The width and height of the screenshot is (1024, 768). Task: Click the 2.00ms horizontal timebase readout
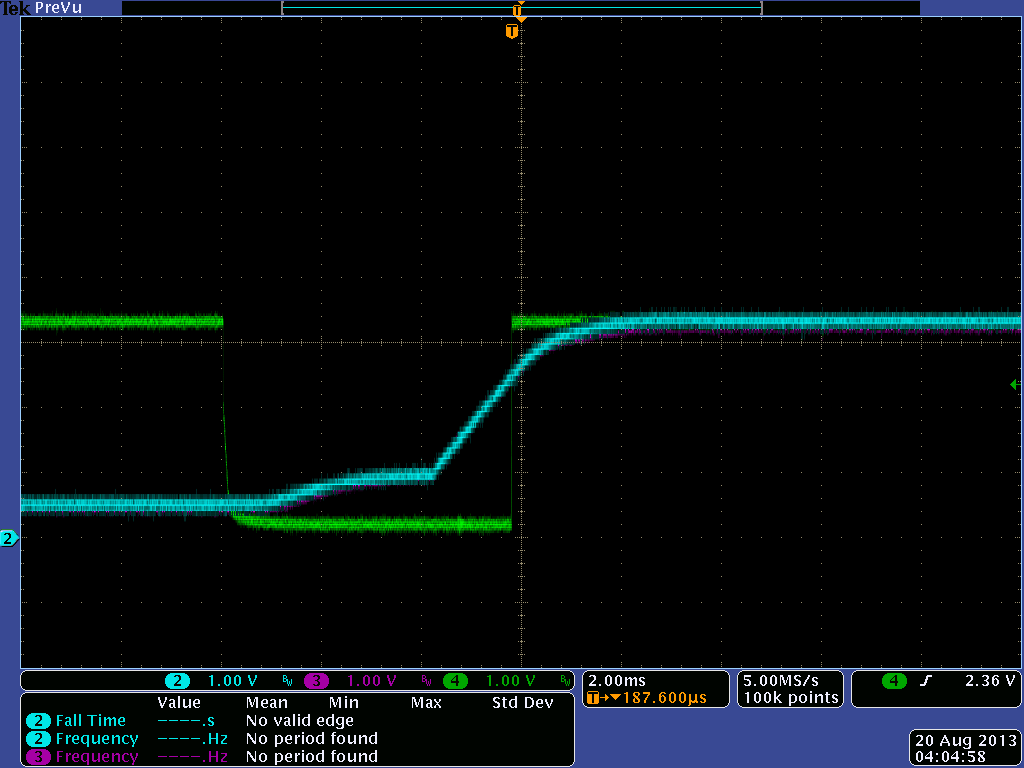pos(616,681)
